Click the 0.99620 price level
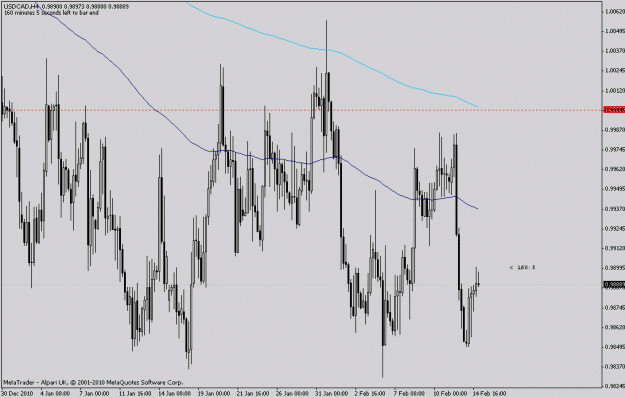The height and width of the screenshot is (398, 625). [615, 169]
